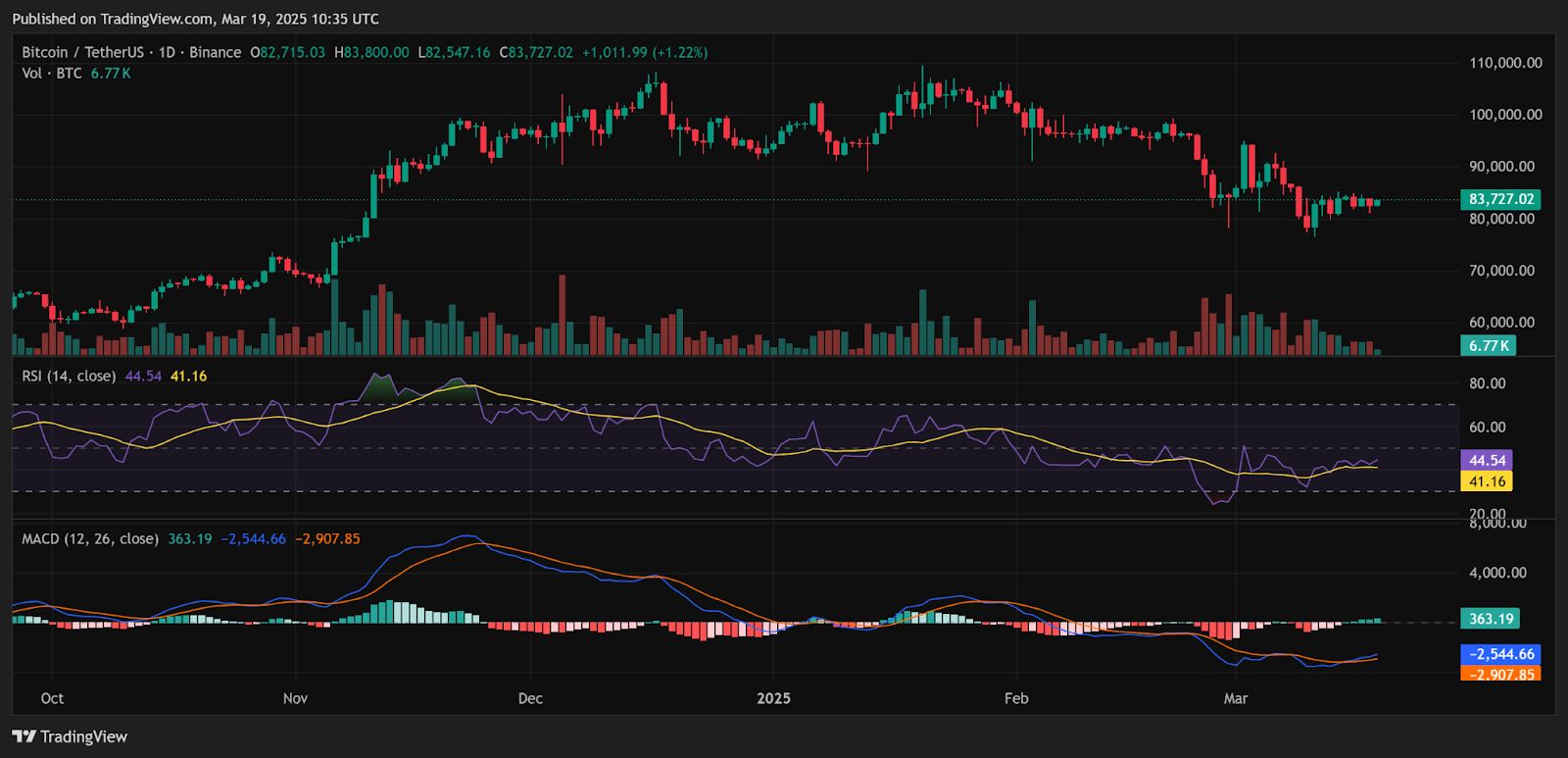This screenshot has width=1568, height=758.
Task: Click the purple 44.54 RSI axis tag
Action: 1486,460
